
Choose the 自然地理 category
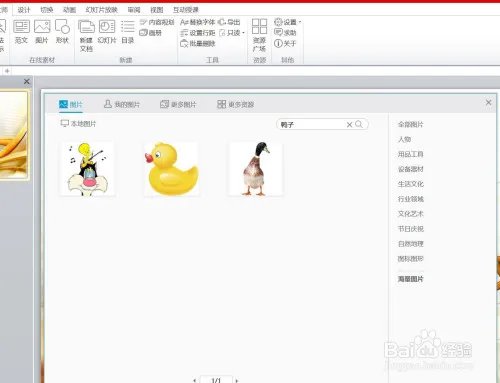point(411,244)
